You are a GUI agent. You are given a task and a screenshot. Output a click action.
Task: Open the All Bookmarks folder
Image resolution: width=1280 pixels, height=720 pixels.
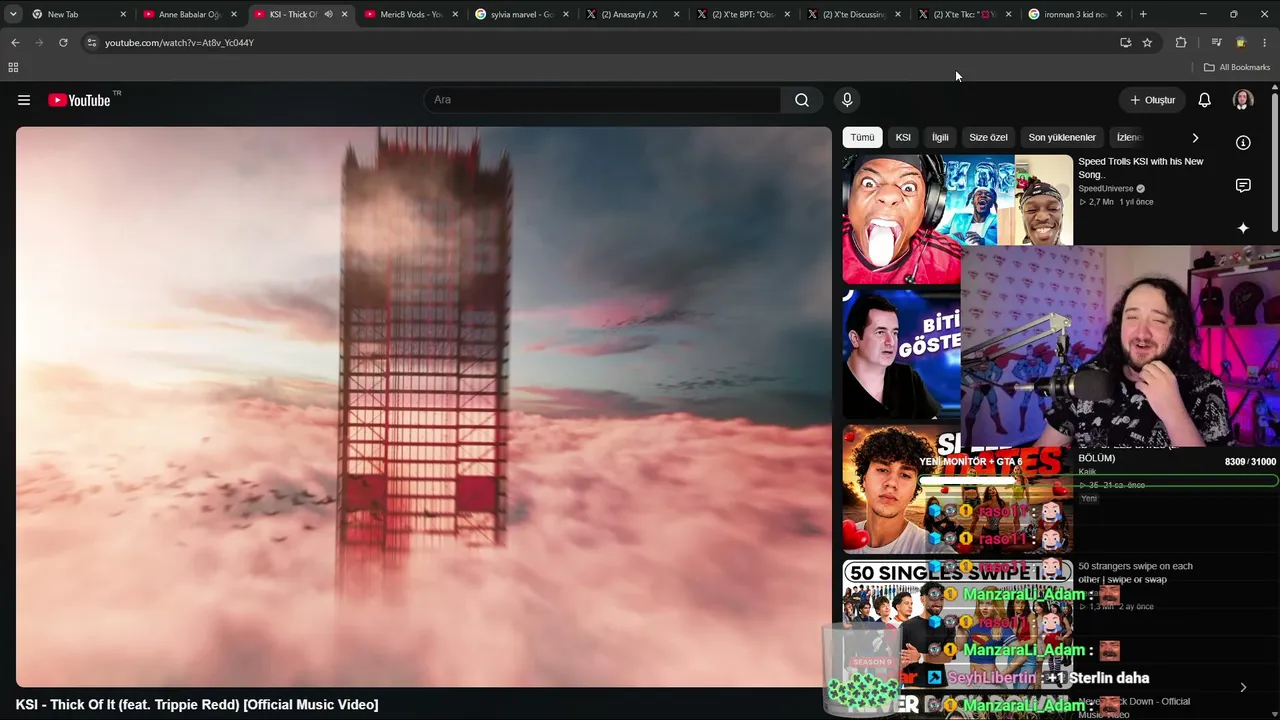point(1237,67)
